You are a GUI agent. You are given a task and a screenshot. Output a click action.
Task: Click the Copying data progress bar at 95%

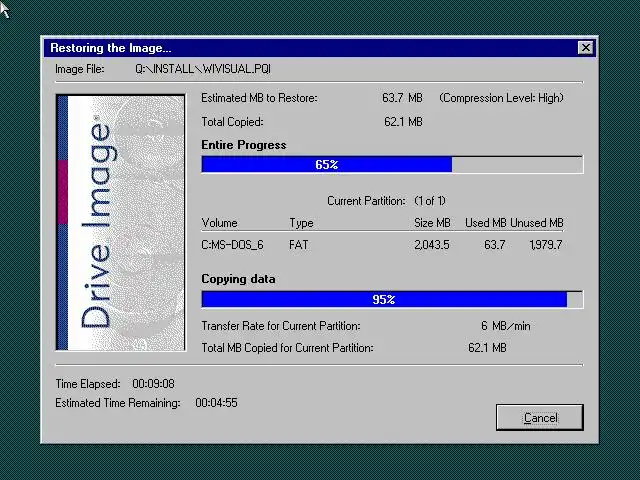click(392, 299)
